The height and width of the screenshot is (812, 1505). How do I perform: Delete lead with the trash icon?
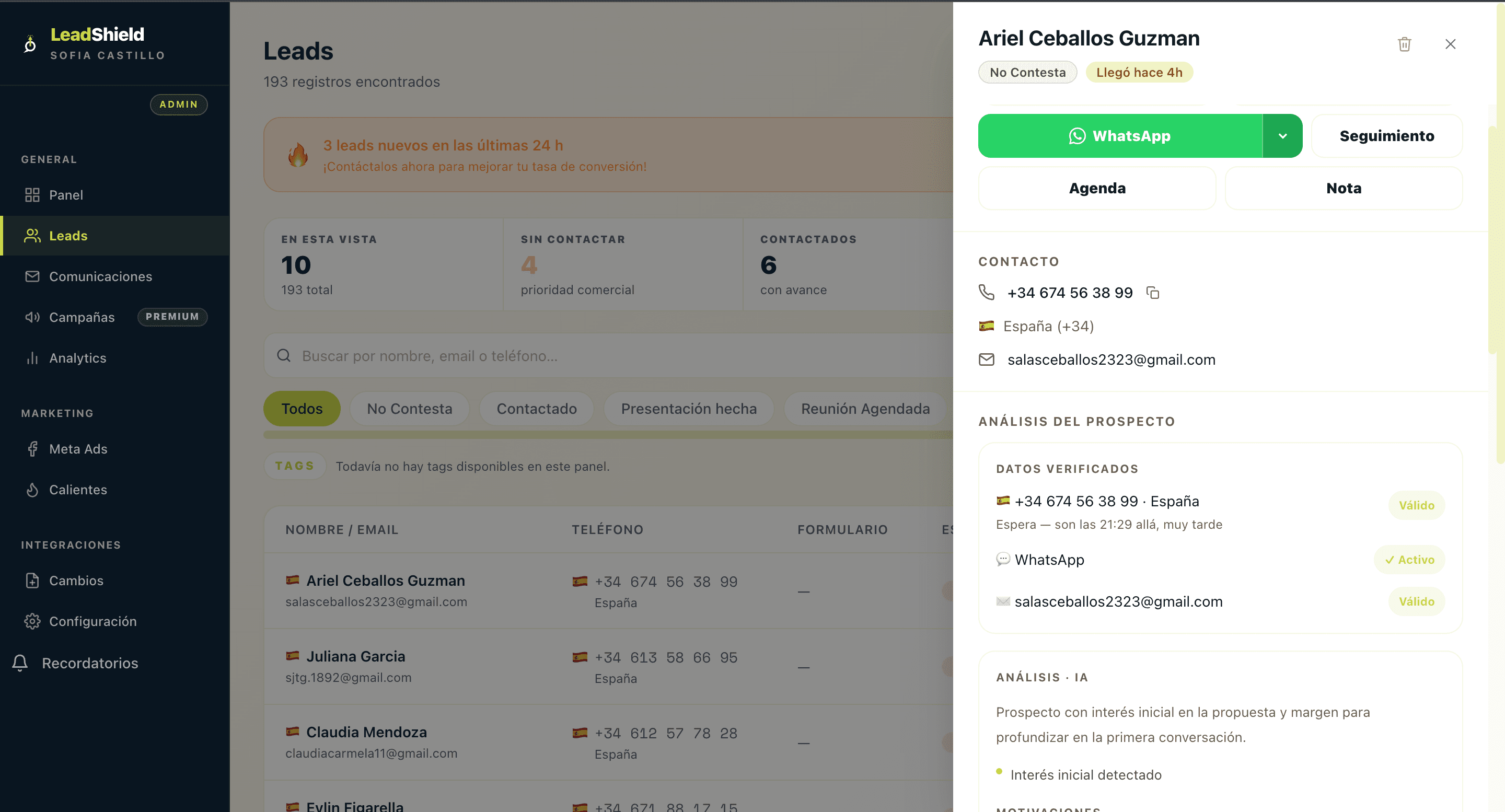click(1404, 44)
